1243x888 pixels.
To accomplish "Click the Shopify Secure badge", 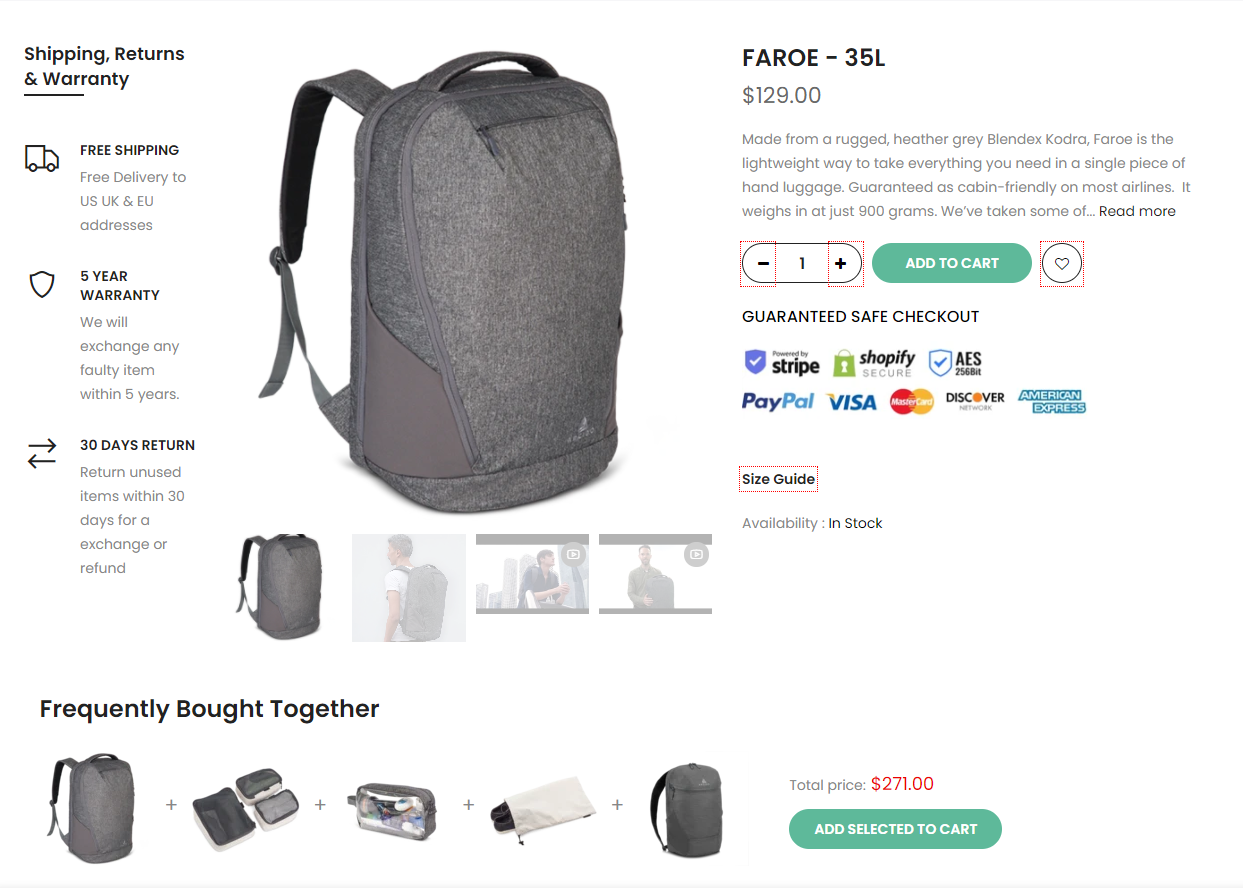I will point(874,362).
